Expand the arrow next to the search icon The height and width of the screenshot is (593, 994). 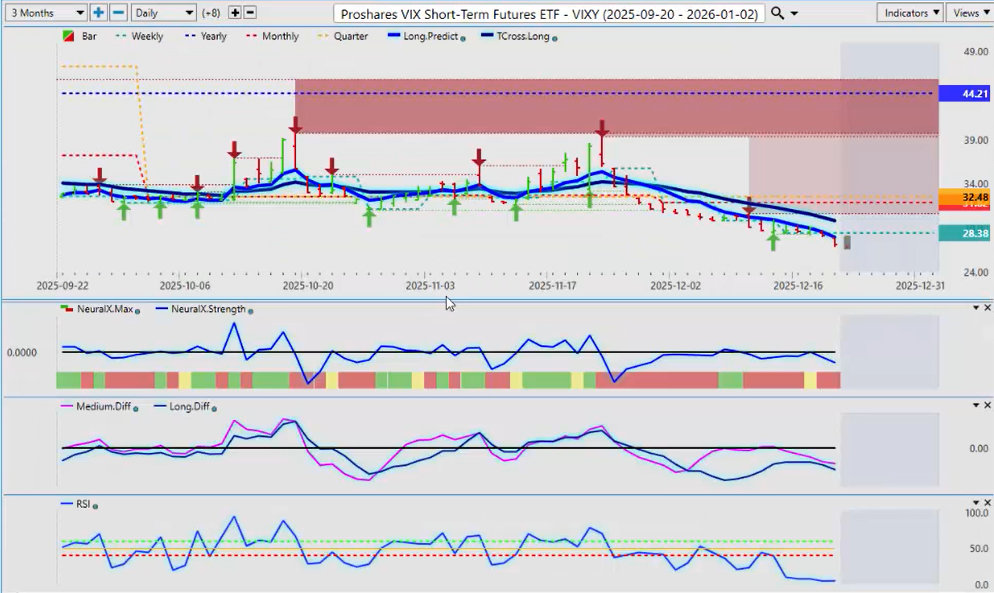(x=794, y=13)
